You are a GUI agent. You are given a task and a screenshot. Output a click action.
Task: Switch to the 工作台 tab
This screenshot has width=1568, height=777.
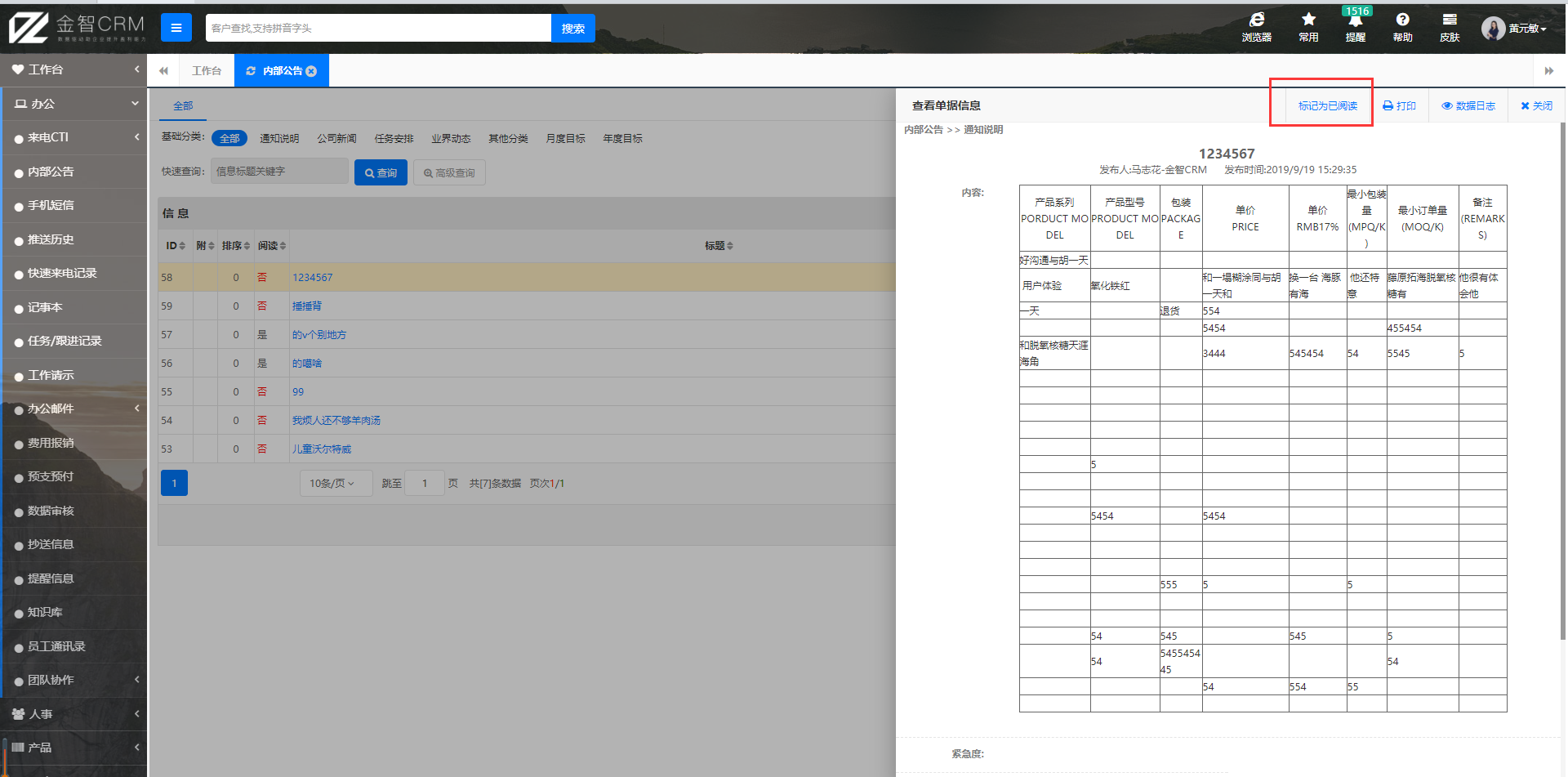point(207,71)
